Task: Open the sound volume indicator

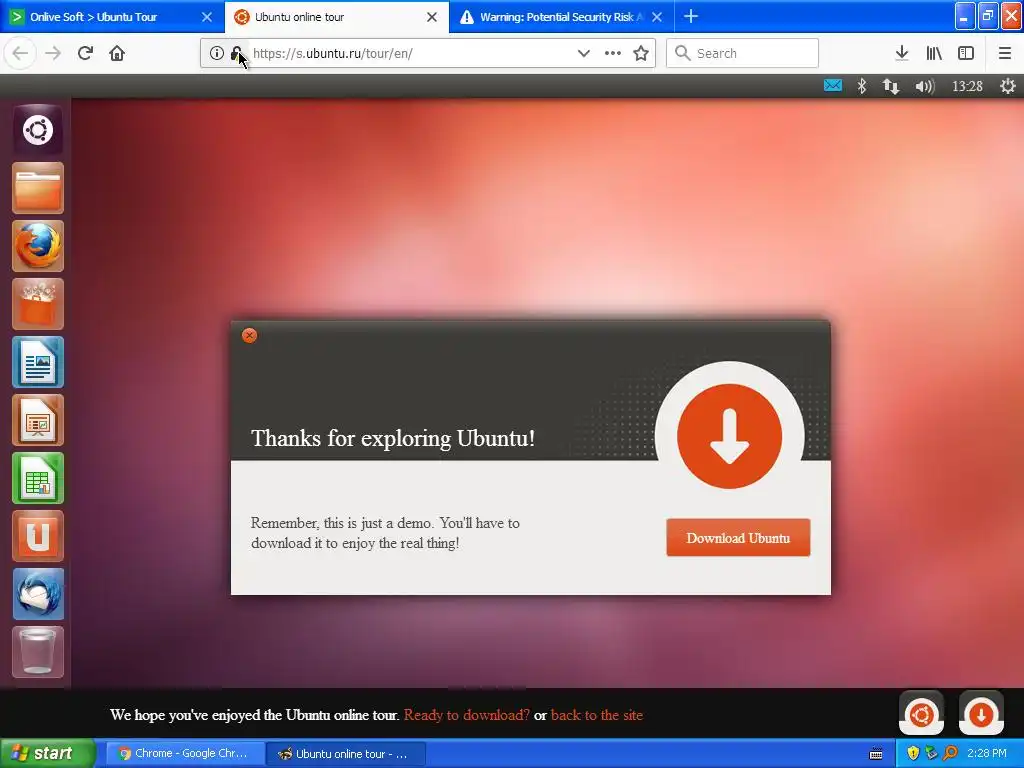Action: pyautogui.click(x=925, y=86)
